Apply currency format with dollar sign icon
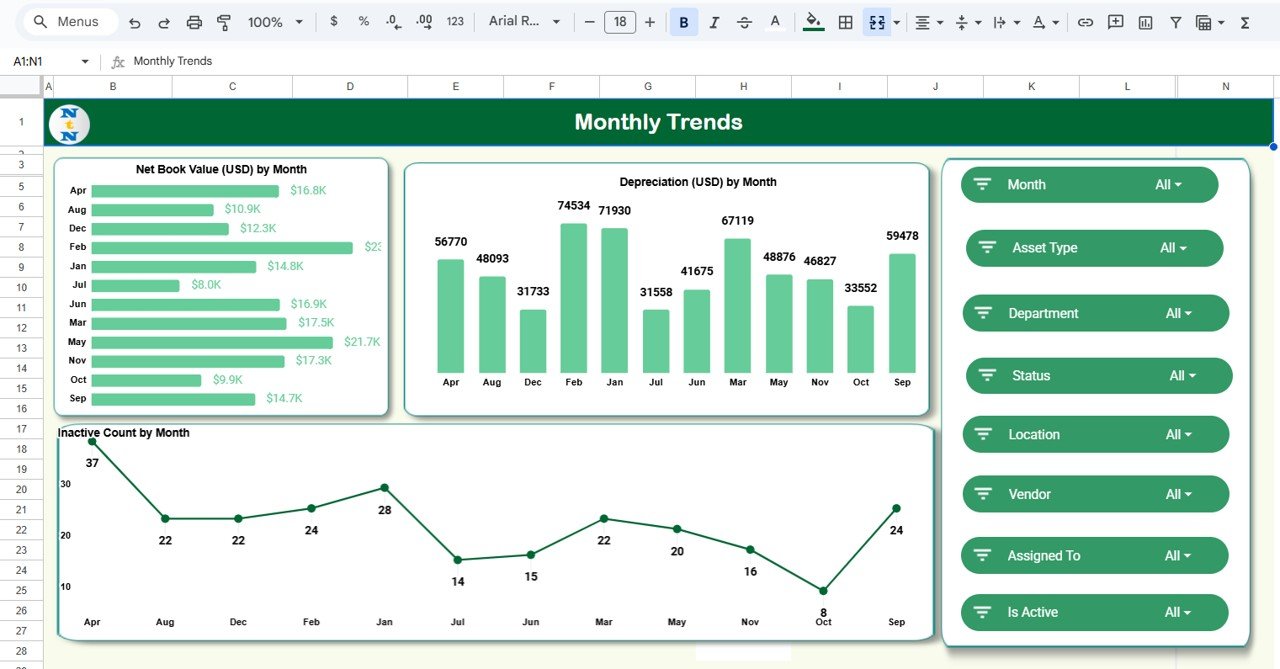The width and height of the screenshot is (1280, 669). coord(334,21)
